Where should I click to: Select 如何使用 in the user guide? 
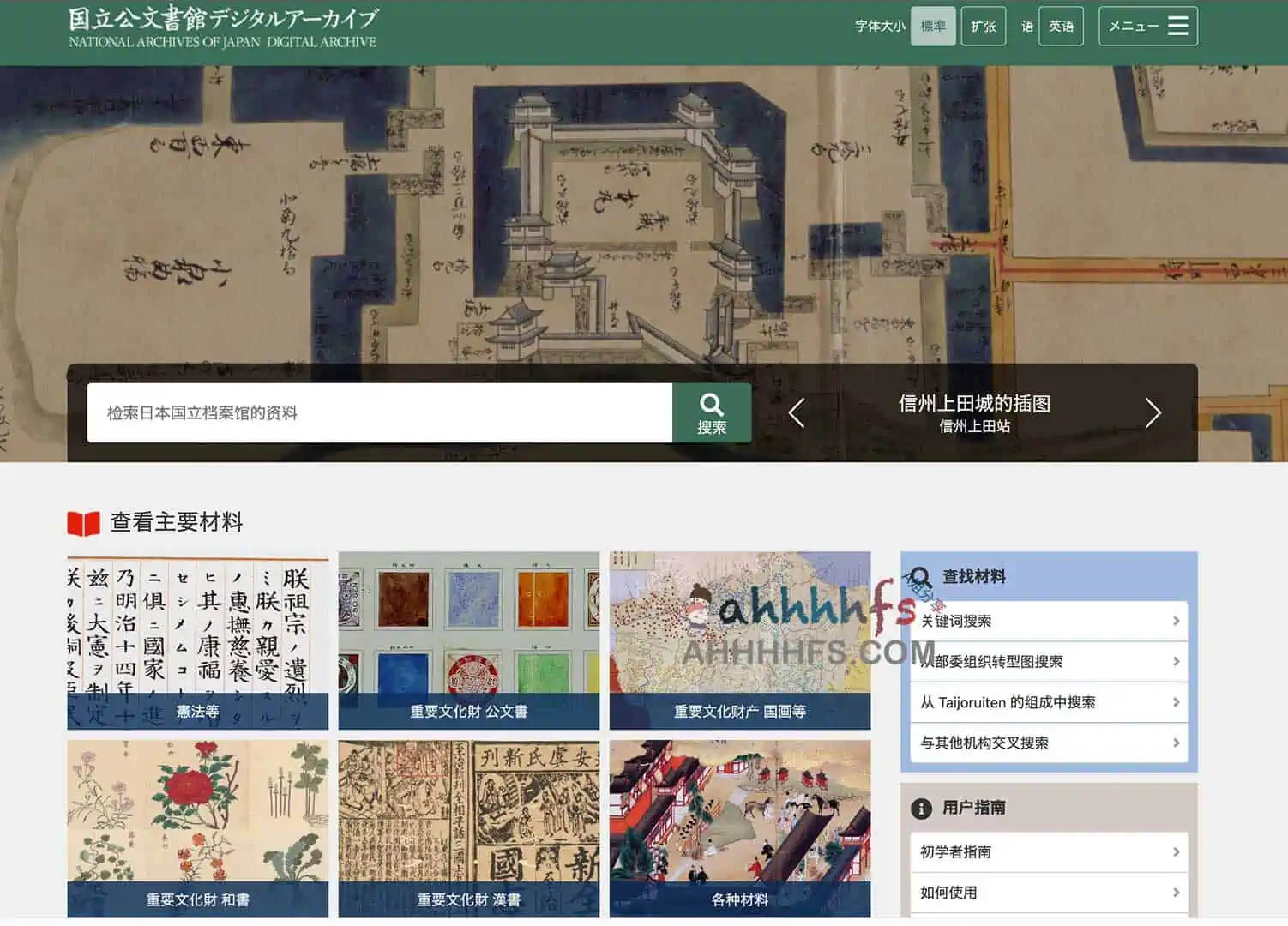pos(1048,892)
